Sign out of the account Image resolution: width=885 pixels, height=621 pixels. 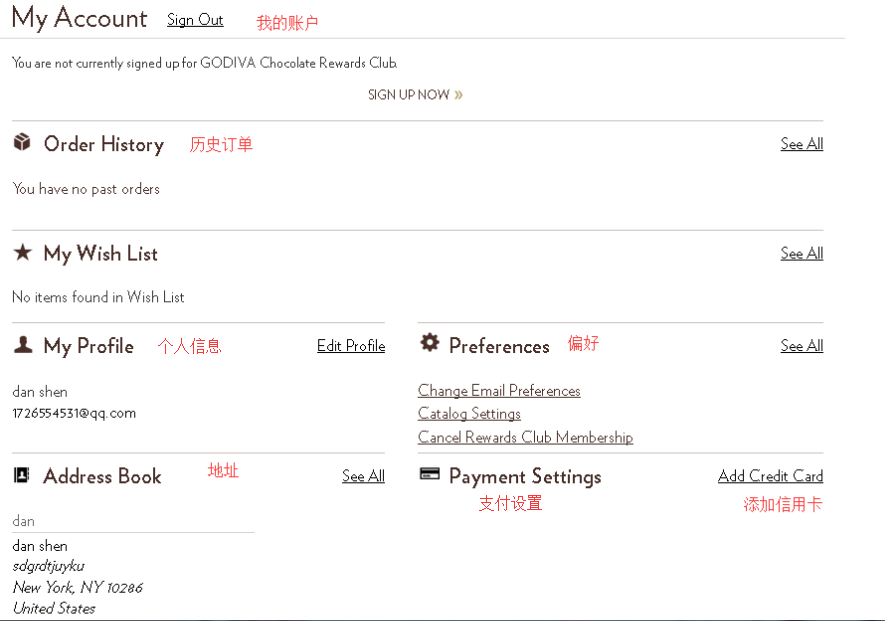click(x=195, y=20)
